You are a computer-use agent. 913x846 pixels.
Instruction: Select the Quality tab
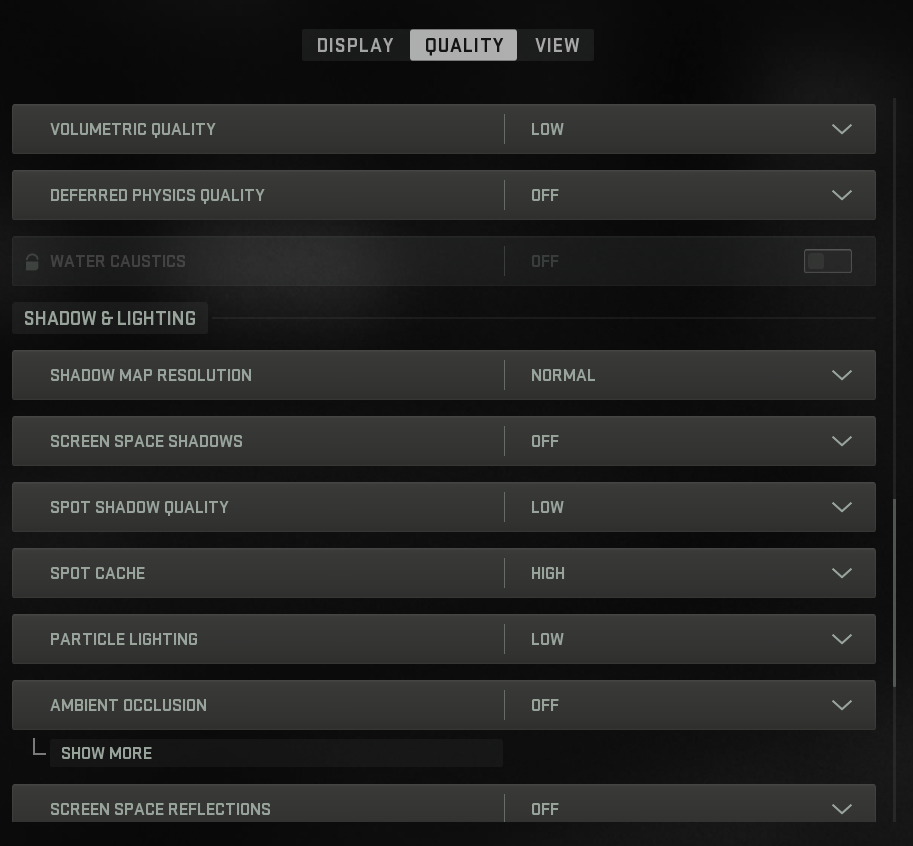coord(464,45)
